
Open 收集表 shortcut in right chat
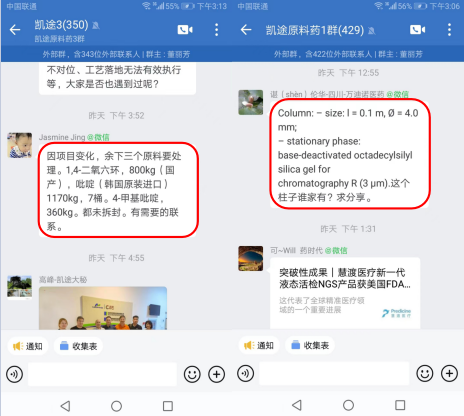click(310, 345)
